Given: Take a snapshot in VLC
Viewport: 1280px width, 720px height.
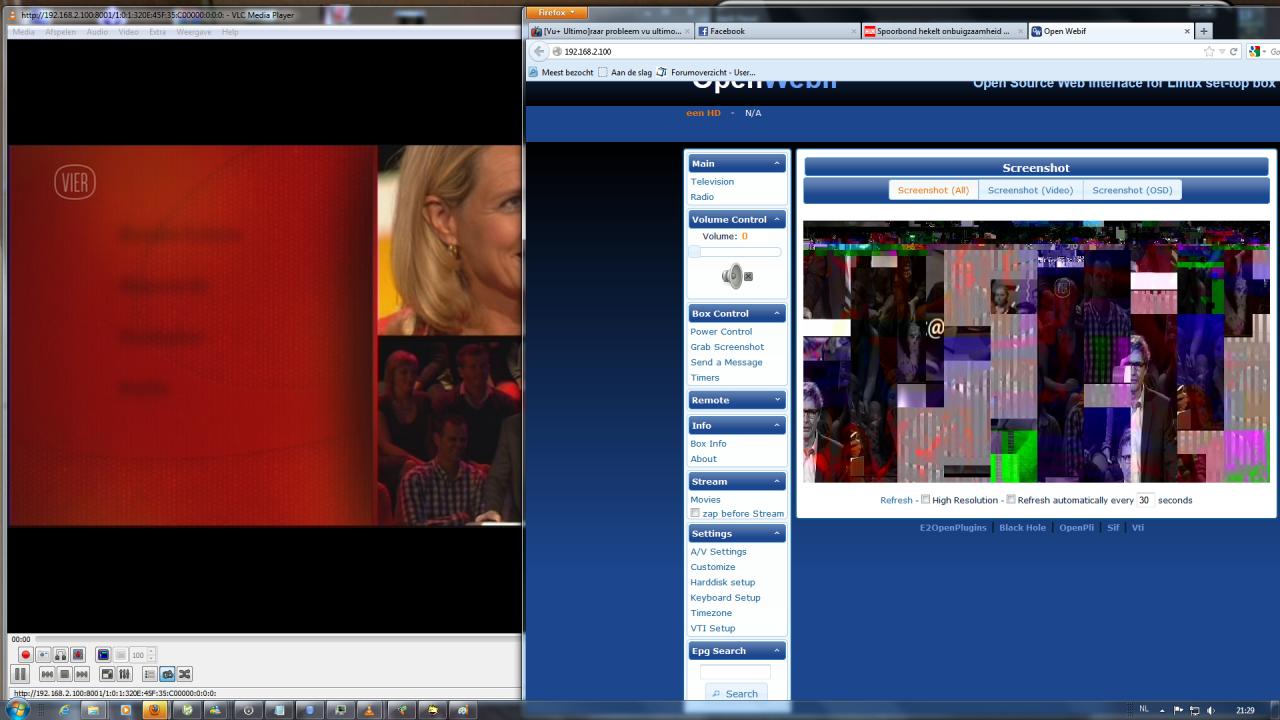Looking at the screenshot, I should point(44,655).
